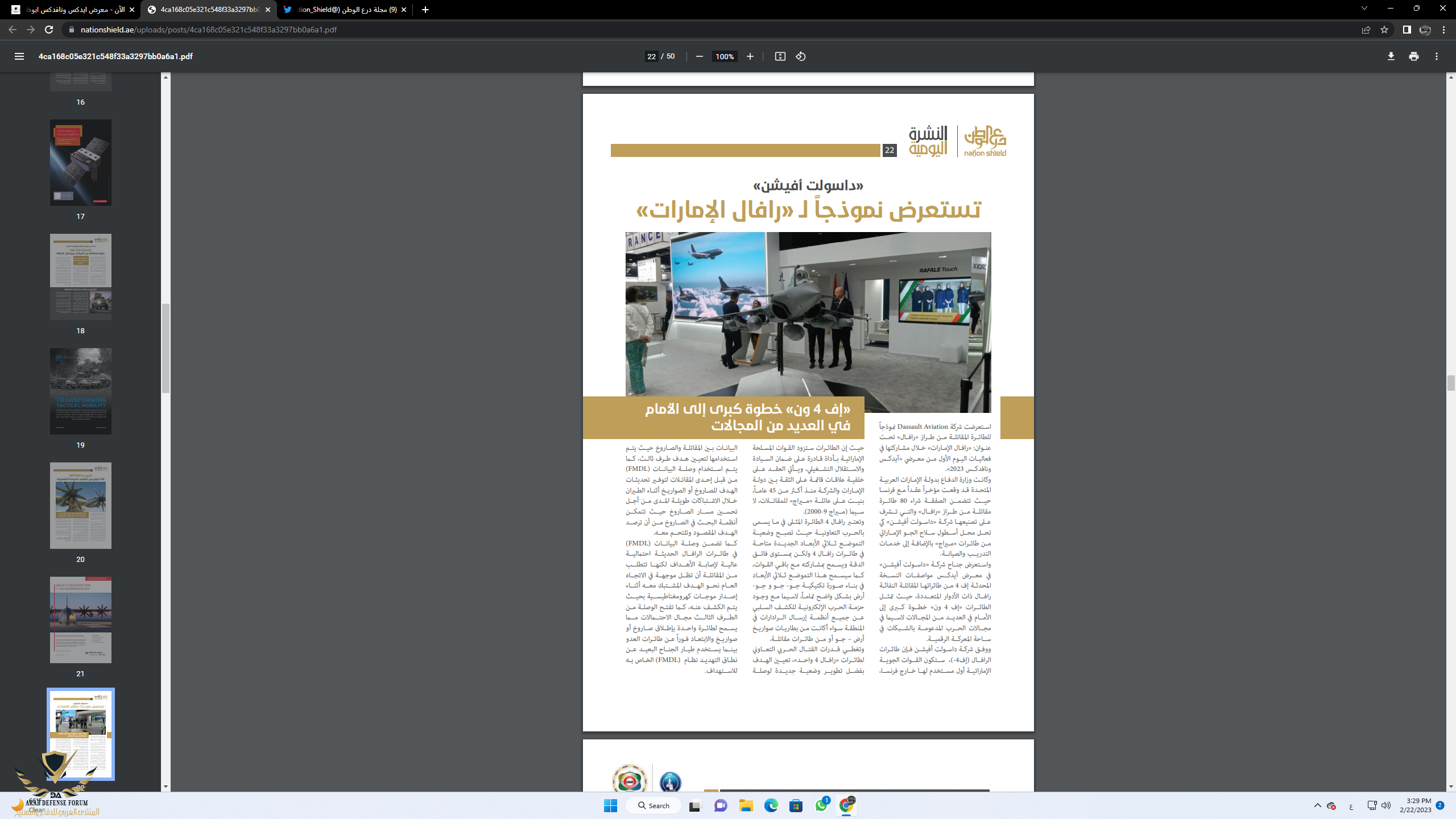Bookmark this page with the star icon
Viewport: 1456px width, 819px height.
(x=1384, y=30)
